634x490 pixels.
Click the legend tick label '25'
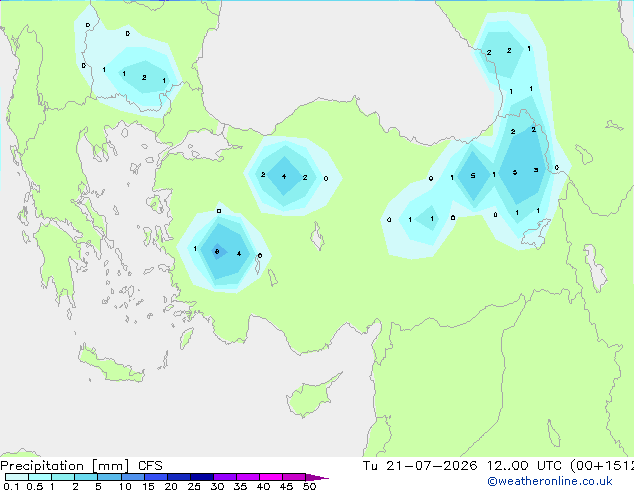click(194, 486)
